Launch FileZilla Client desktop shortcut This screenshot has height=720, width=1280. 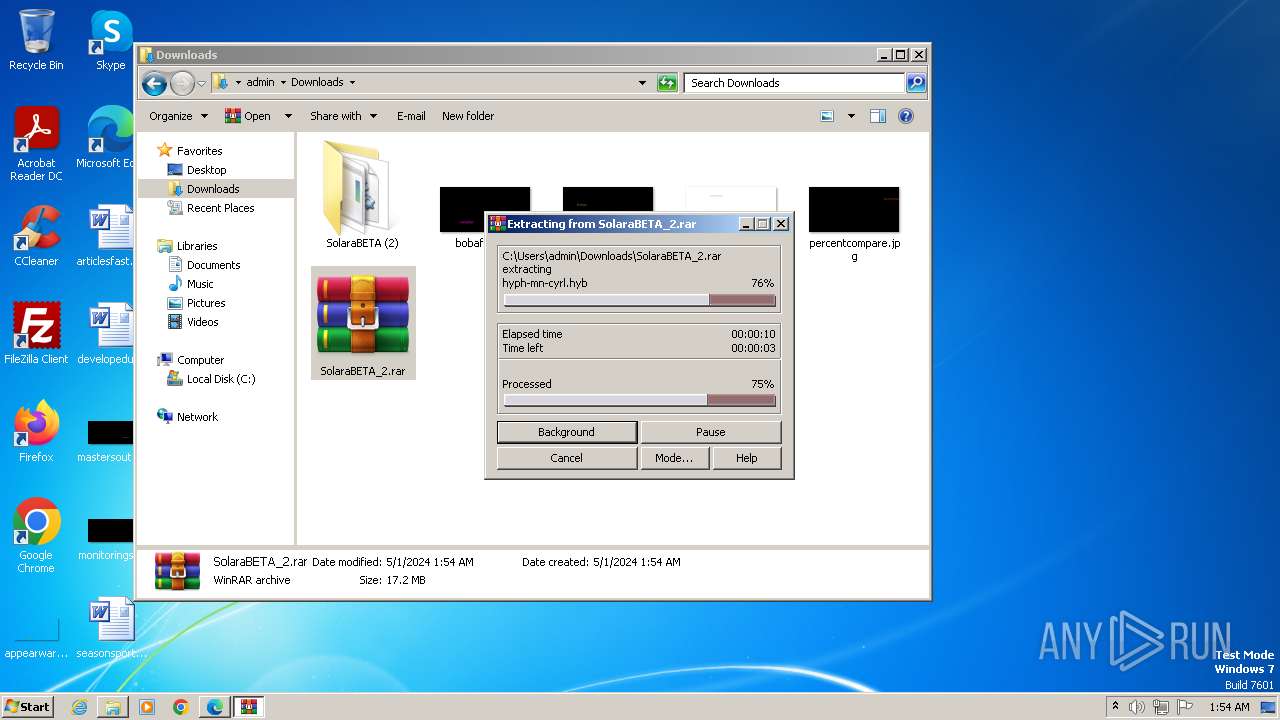36,334
